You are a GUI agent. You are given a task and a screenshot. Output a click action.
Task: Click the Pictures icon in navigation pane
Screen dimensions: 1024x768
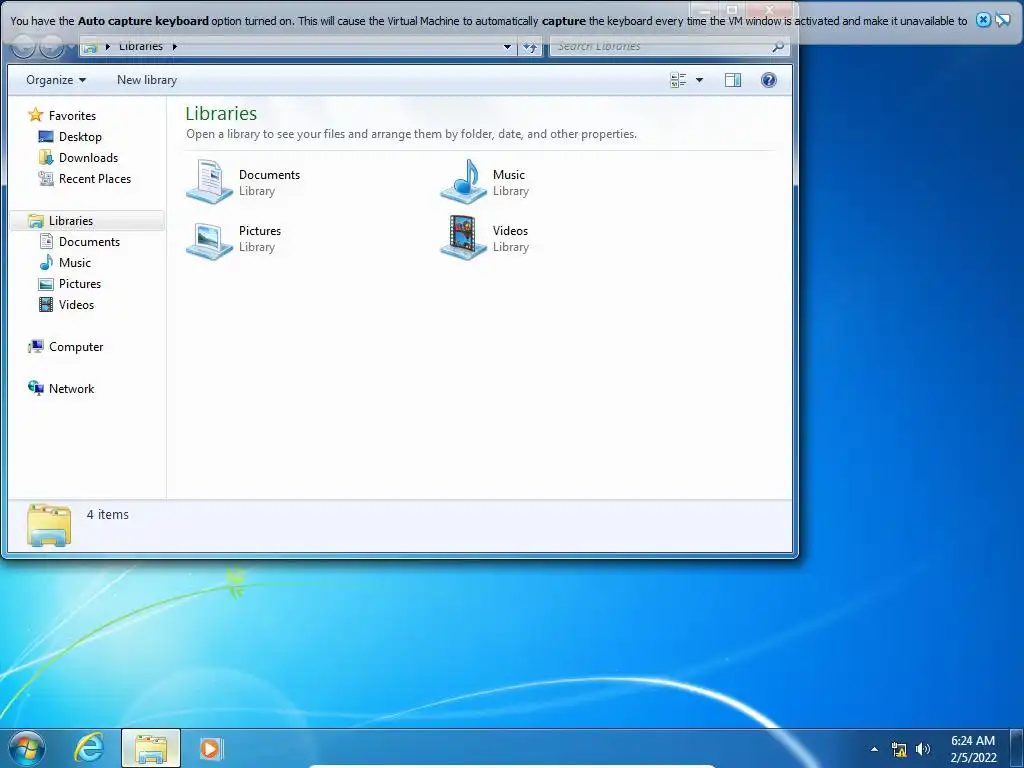coord(46,284)
